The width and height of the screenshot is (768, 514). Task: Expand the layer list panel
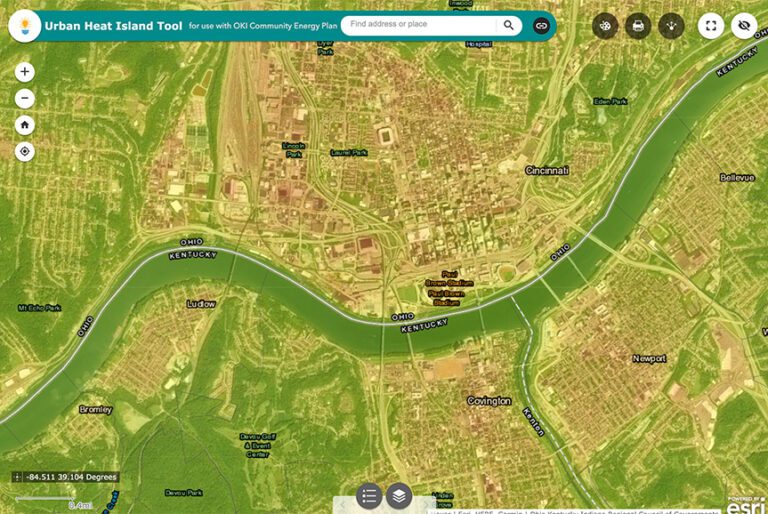pyautogui.click(x=399, y=495)
